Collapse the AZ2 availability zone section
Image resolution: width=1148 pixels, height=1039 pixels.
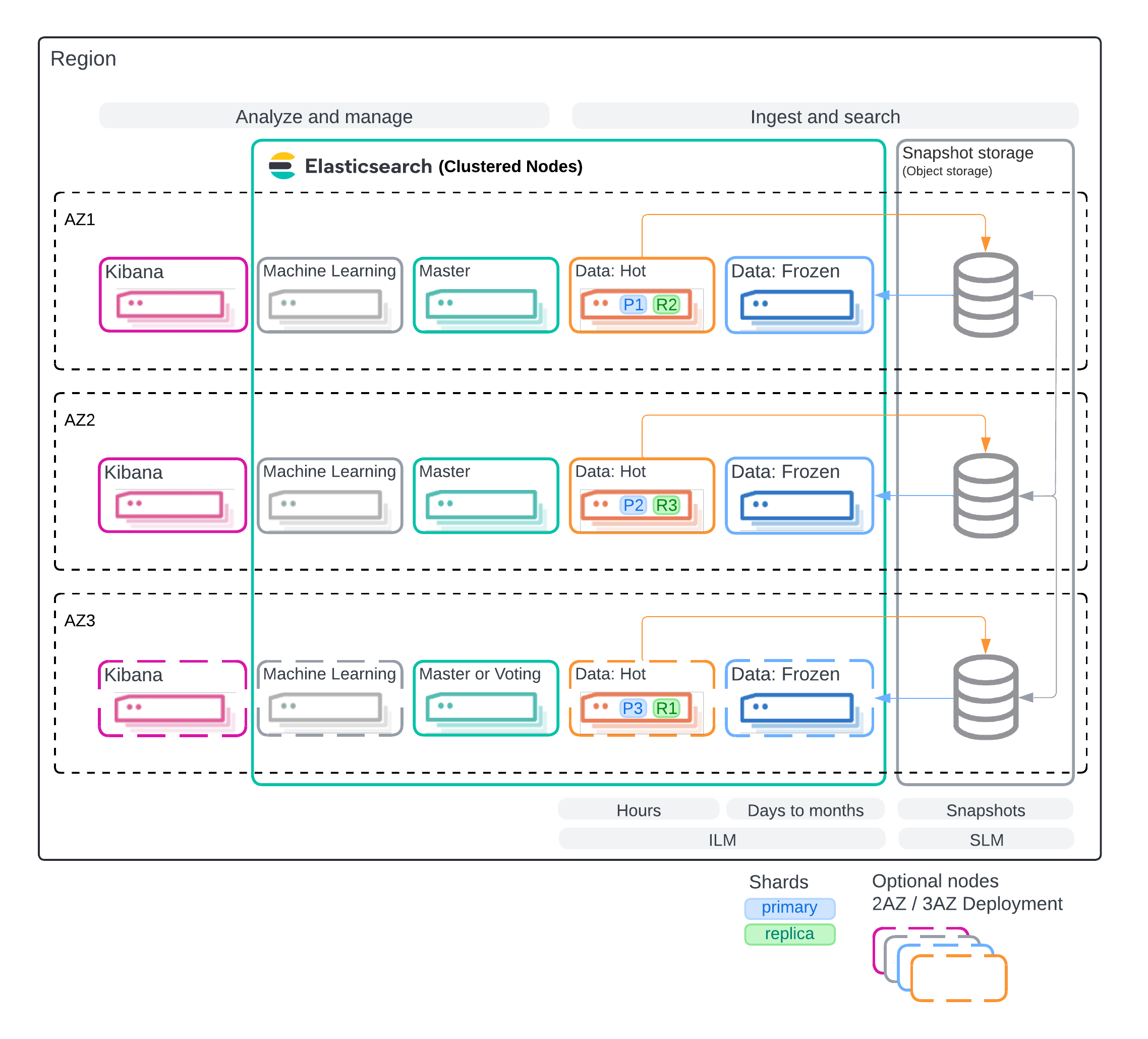80,420
